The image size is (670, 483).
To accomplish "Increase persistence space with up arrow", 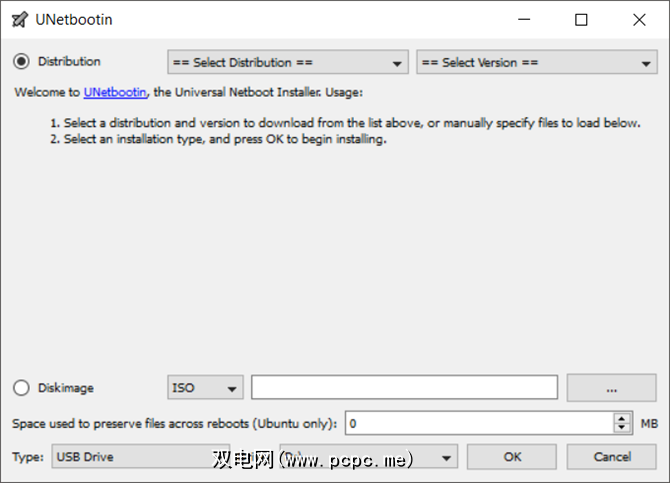I will pos(622,418).
